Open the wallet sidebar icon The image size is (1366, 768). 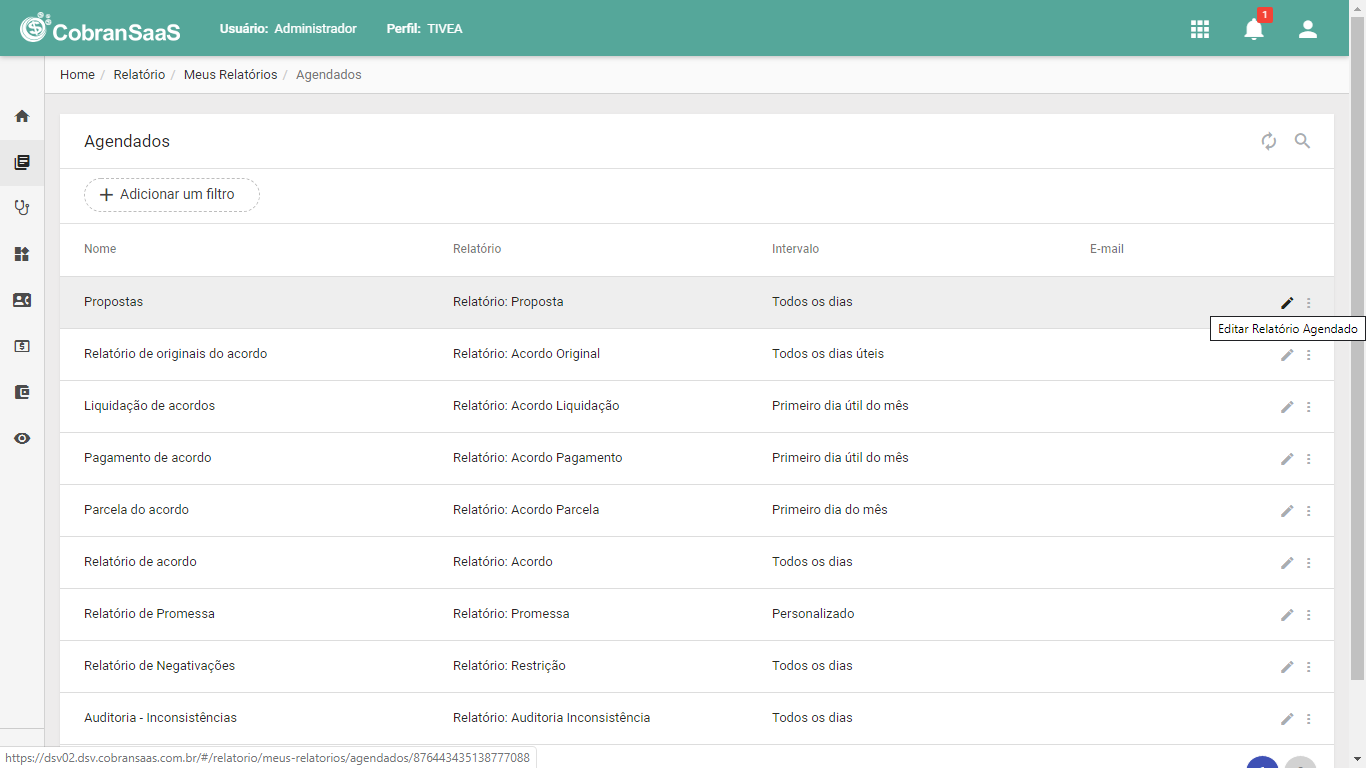pyautogui.click(x=22, y=392)
